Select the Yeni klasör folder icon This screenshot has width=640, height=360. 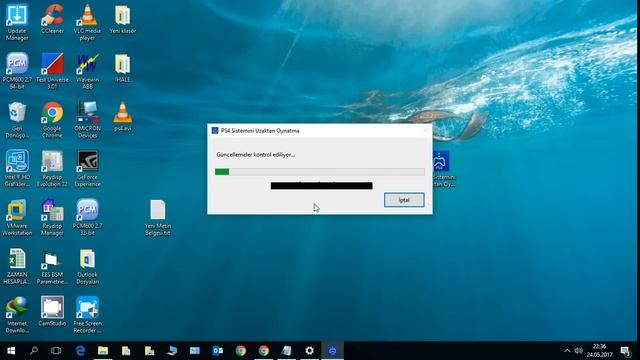pos(122,19)
